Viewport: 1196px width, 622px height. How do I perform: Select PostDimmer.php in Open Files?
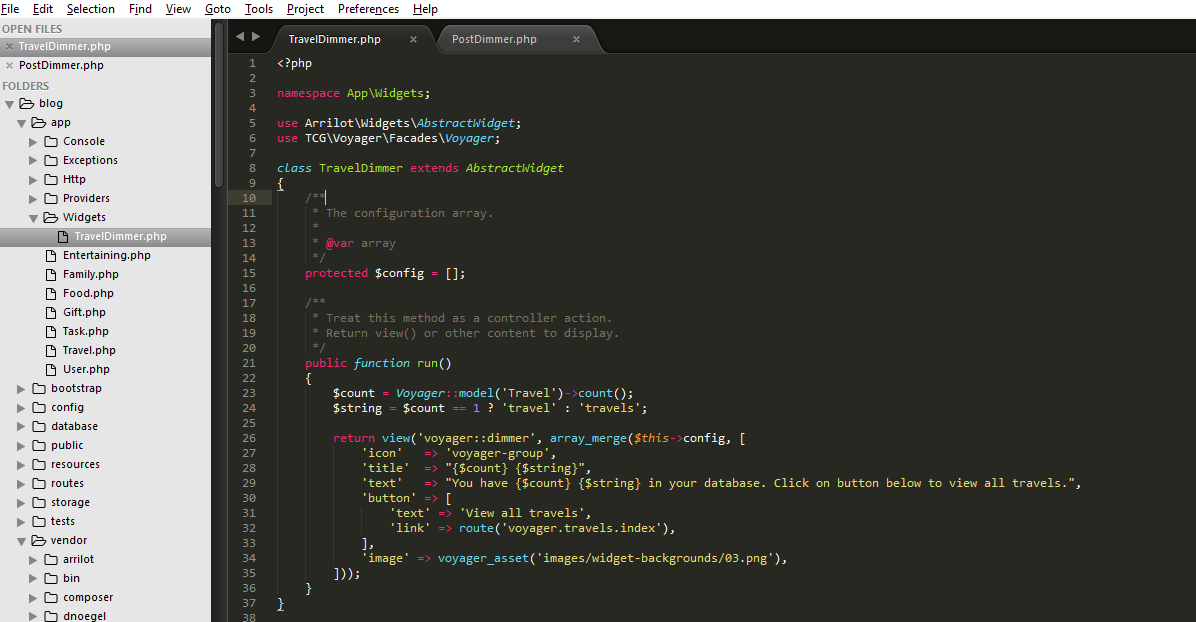(61, 66)
